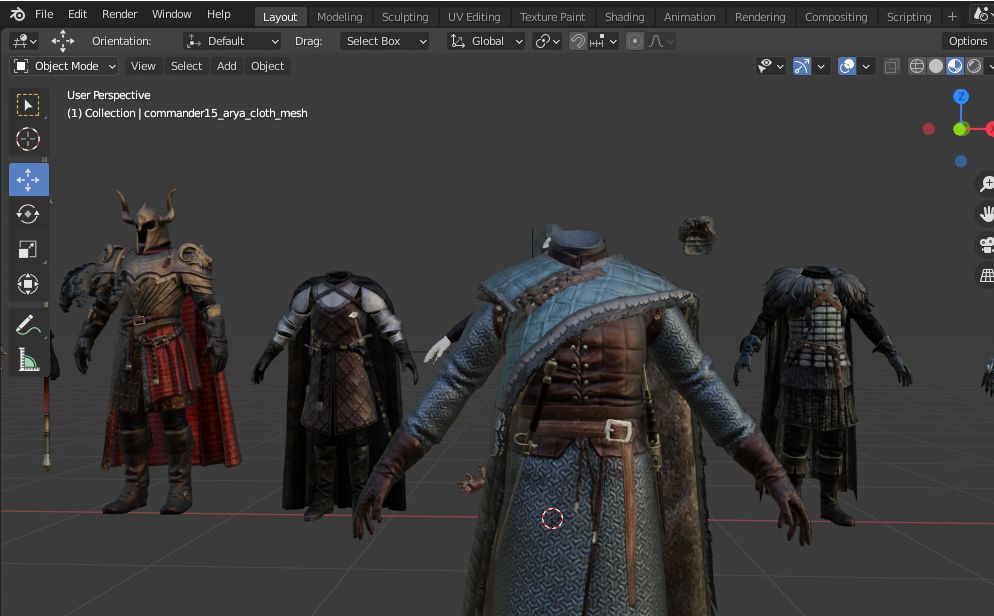This screenshot has height=616, width=994.
Task: Open the viewport Add menu
Action: (x=226, y=66)
